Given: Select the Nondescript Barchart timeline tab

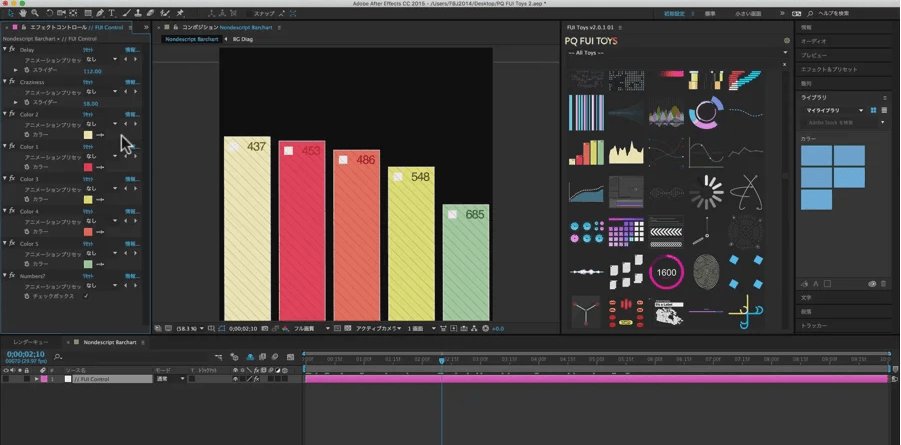Looking at the screenshot, I should point(110,342).
